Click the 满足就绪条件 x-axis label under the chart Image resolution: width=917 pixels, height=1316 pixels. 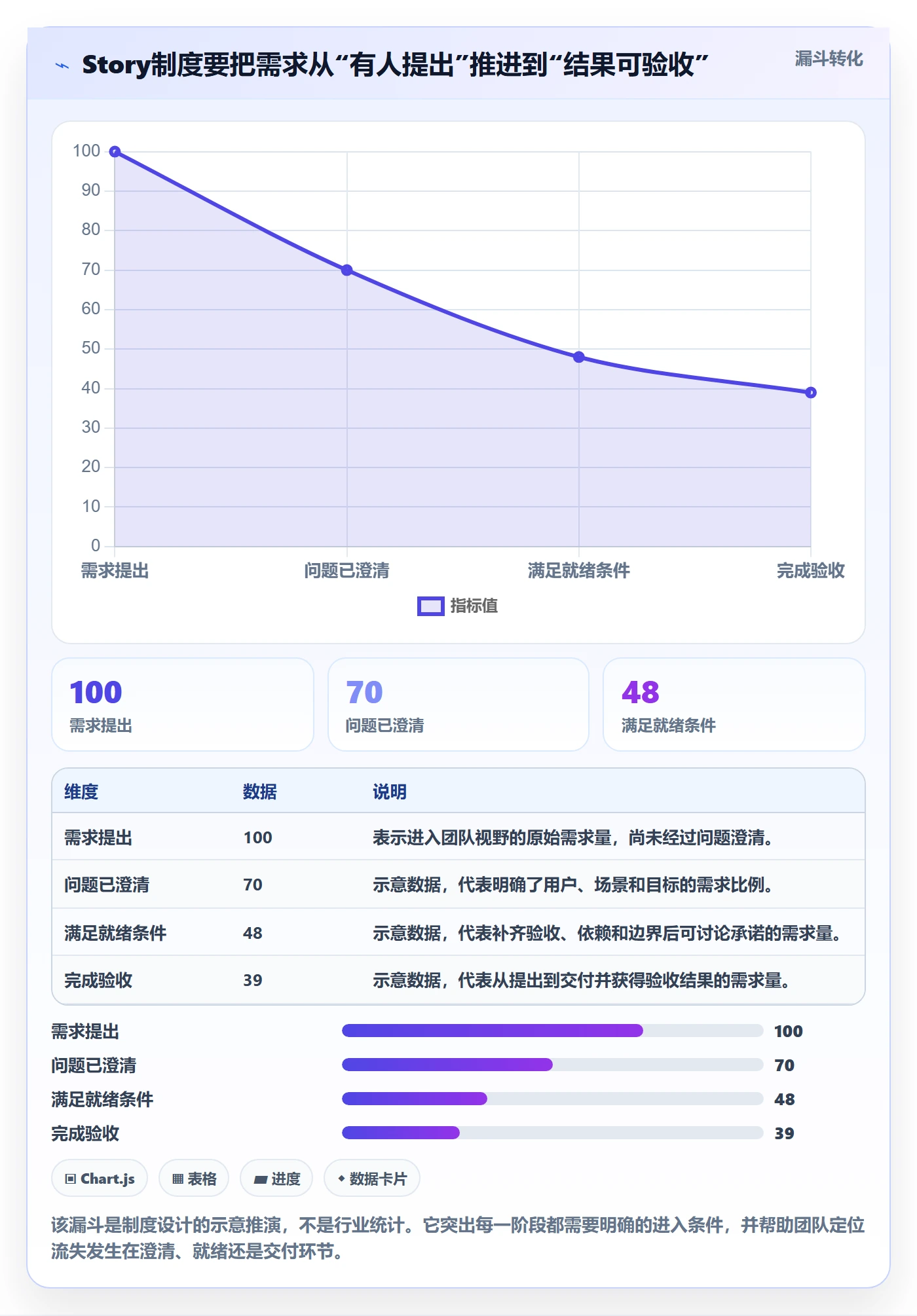tap(579, 571)
